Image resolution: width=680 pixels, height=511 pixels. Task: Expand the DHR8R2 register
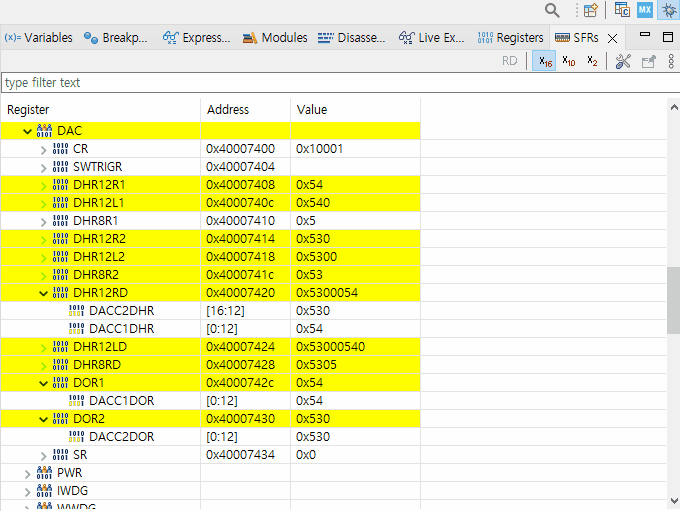[43, 276]
